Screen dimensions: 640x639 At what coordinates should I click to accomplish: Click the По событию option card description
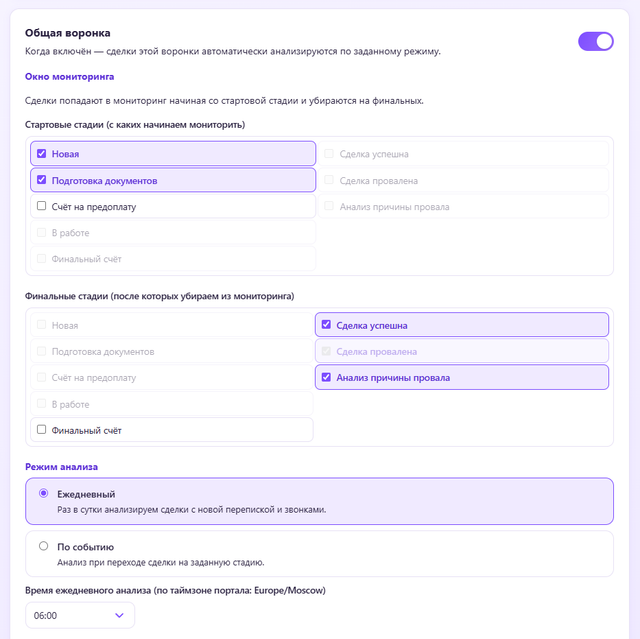(x=161, y=562)
